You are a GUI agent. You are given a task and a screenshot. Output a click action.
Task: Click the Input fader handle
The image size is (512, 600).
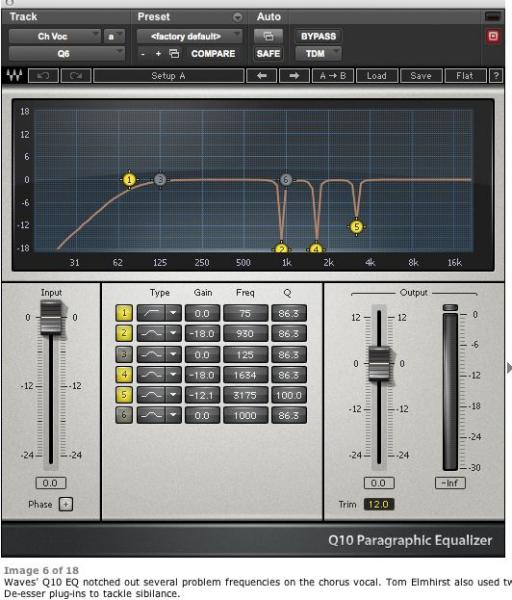51,318
